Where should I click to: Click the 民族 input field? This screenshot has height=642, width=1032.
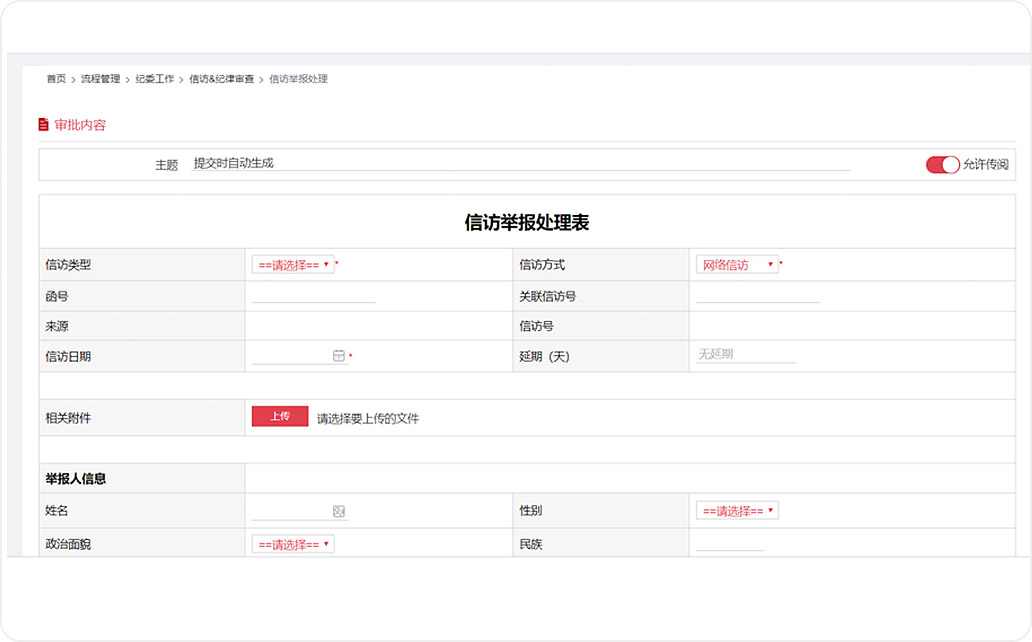point(729,545)
